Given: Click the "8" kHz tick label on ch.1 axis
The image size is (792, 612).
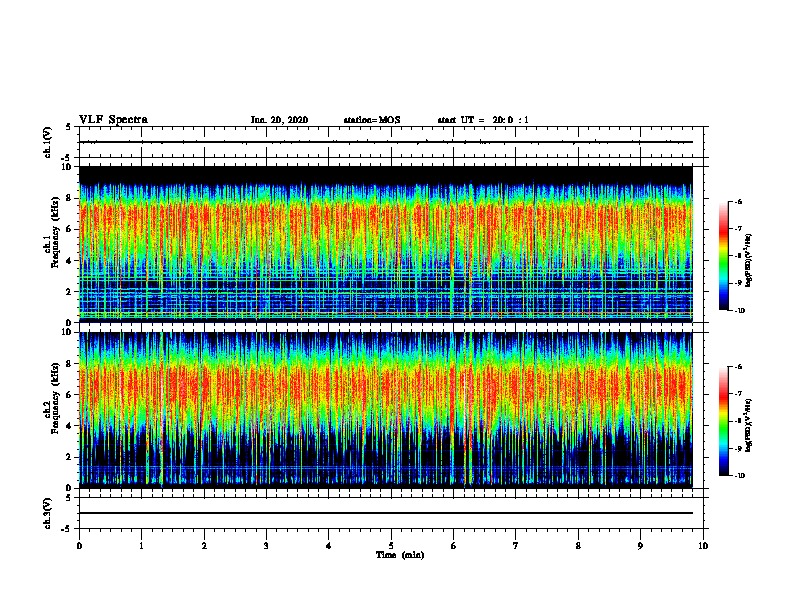Looking at the screenshot, I should click(70, 198).
